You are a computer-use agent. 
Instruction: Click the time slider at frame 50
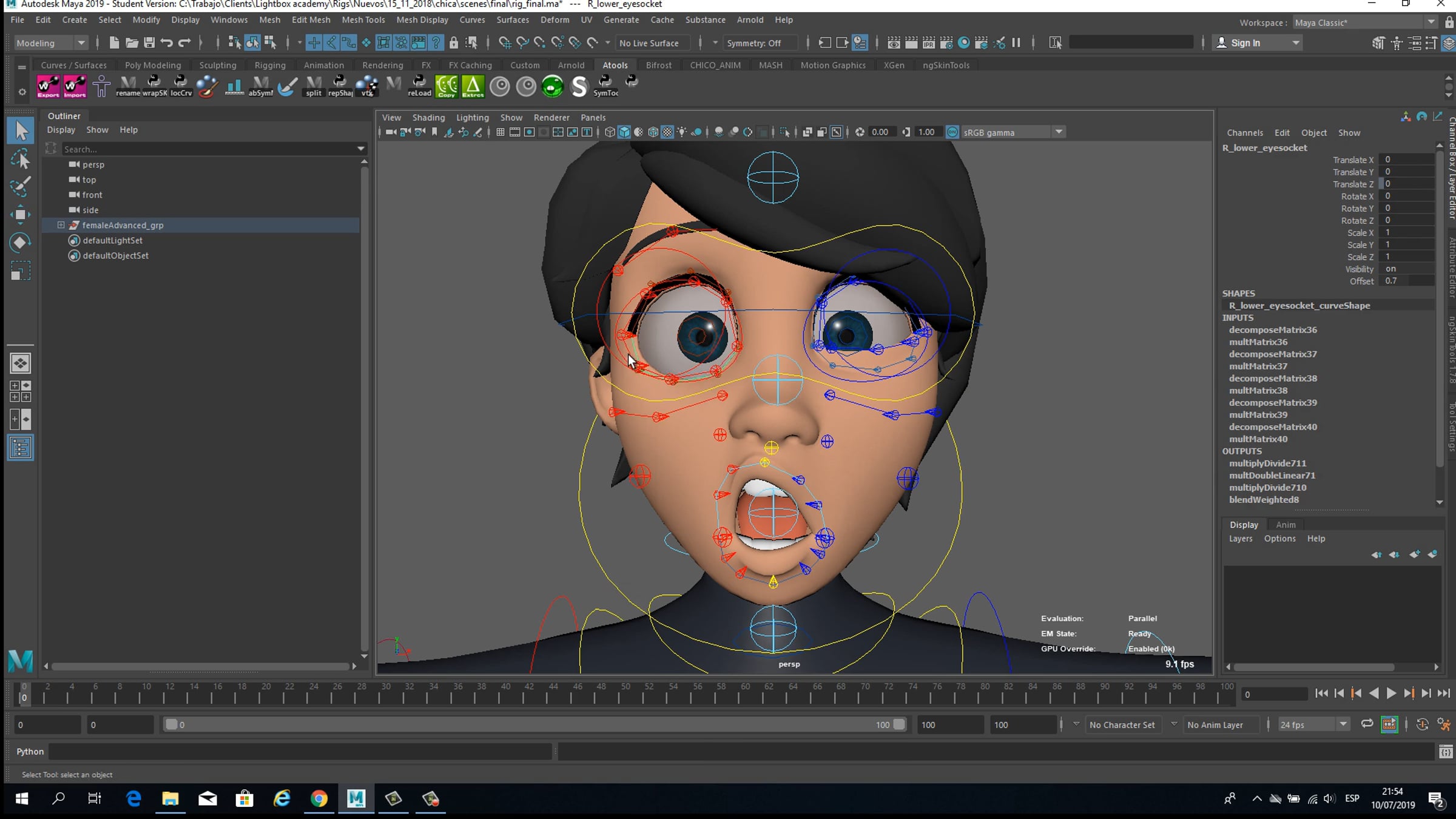[625, 693]
